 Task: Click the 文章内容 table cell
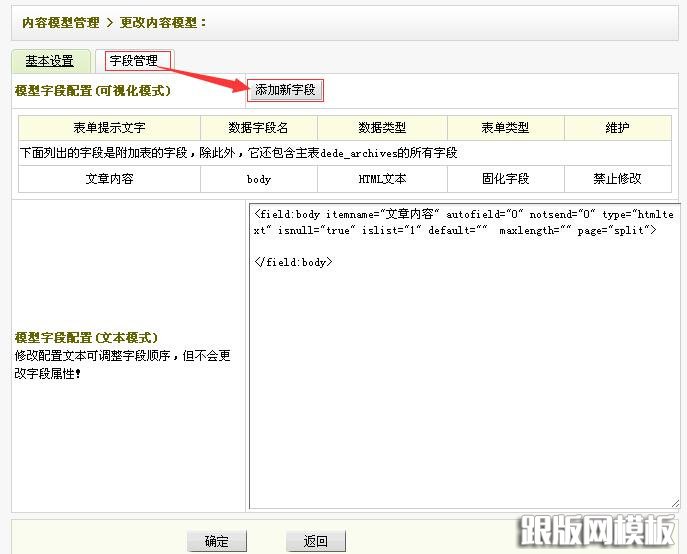click(x=109, y=179)
